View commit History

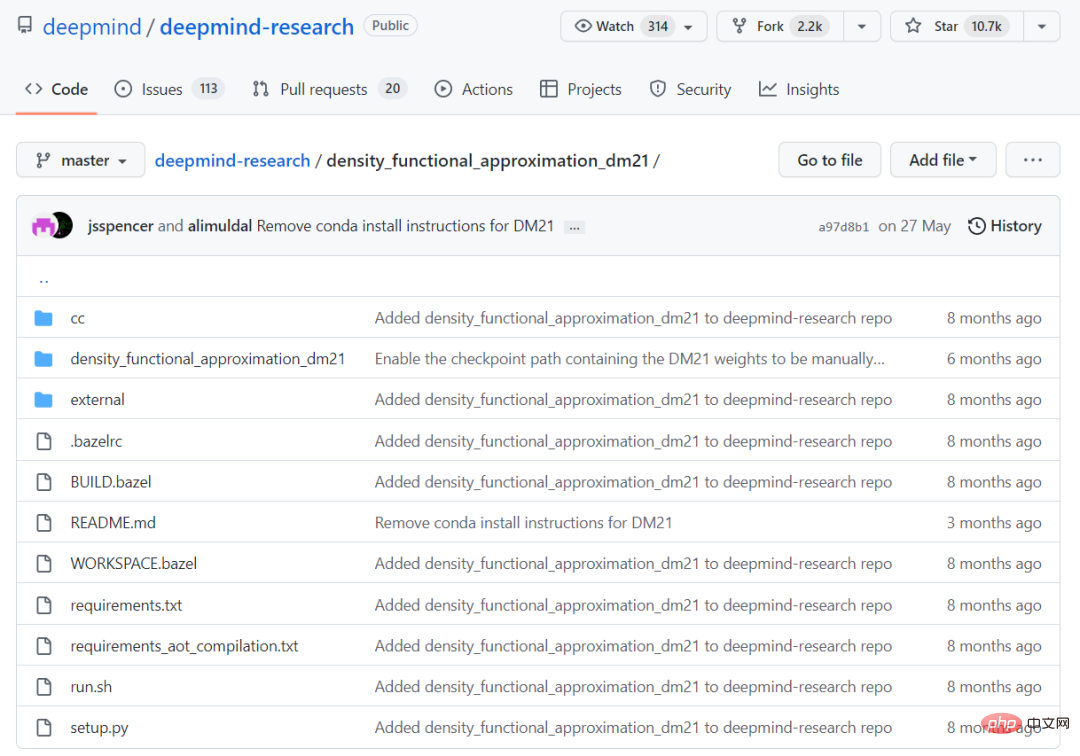click(1005, 226)
